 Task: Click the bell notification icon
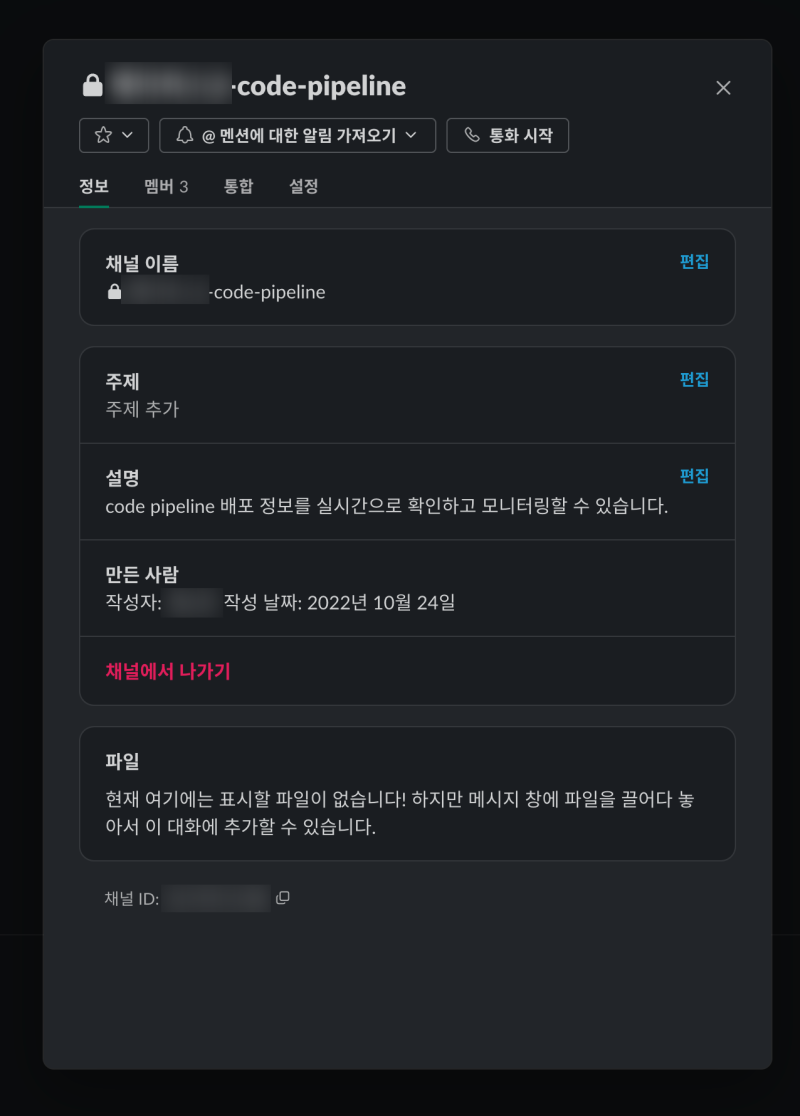click(184, 136)
